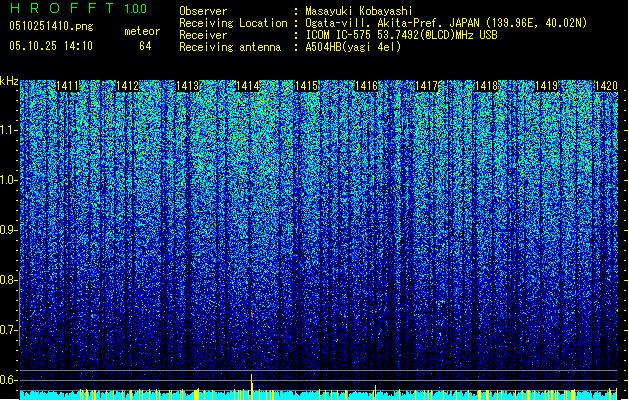Click antenna value A504HB(yagi 4el)
Viewport: 629px width, 400px height.
(x=353, y=47)
